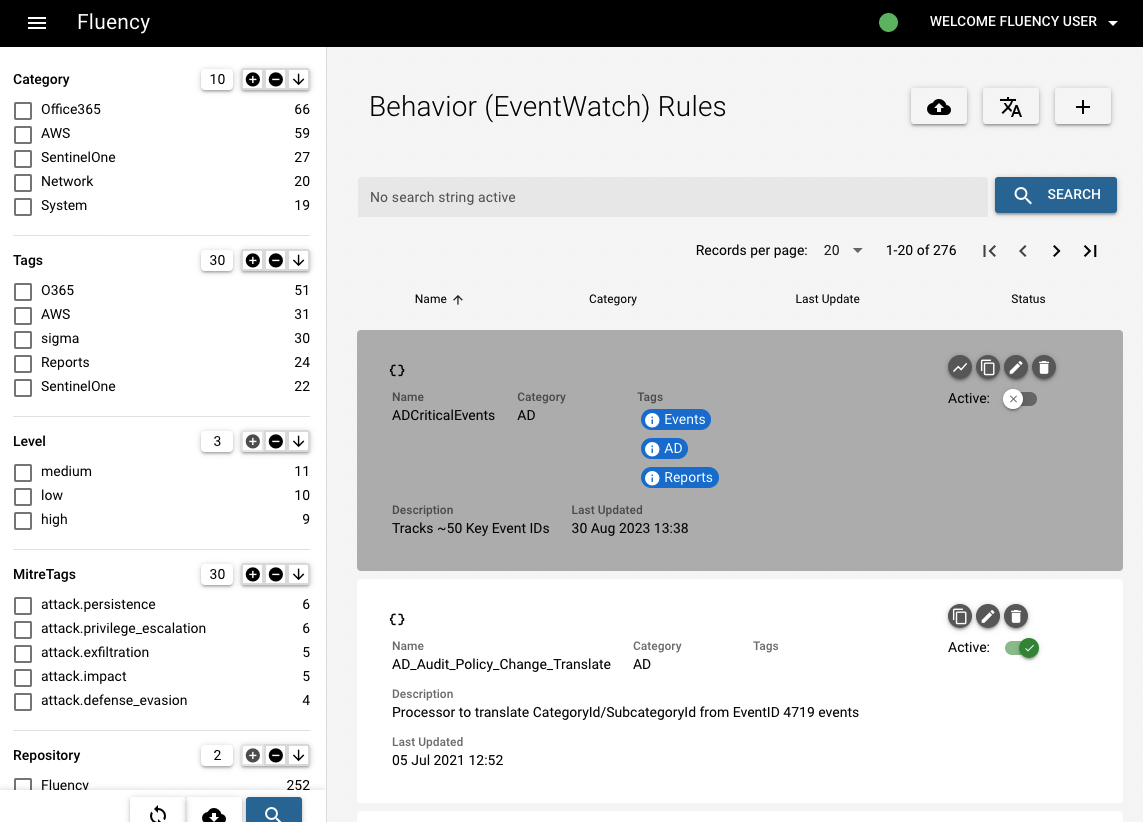Click the '1-20 of 276' pagination text

pos(921,251)
